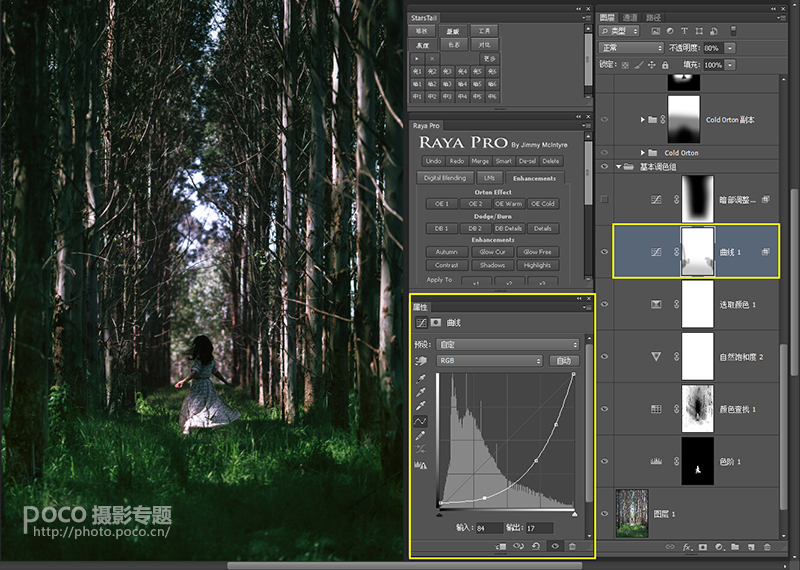Select the edit-points curve tool
Screen dimensions: 800x570
tap(420, 422)
